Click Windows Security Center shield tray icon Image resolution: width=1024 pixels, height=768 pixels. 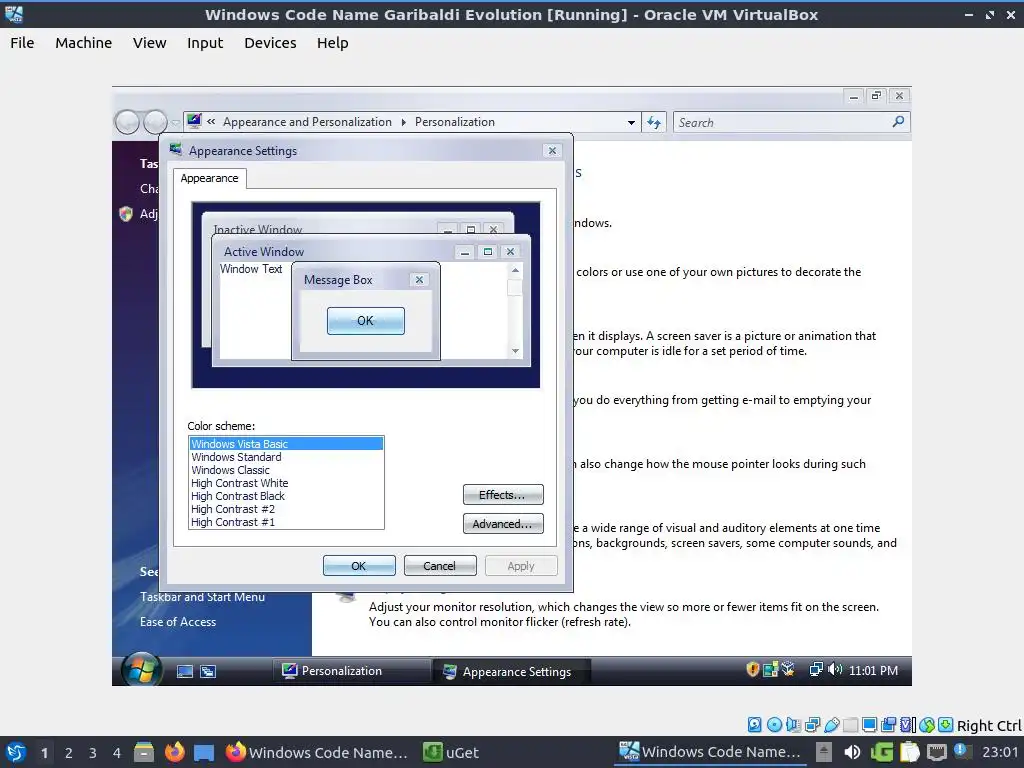(x=752, y=669)
